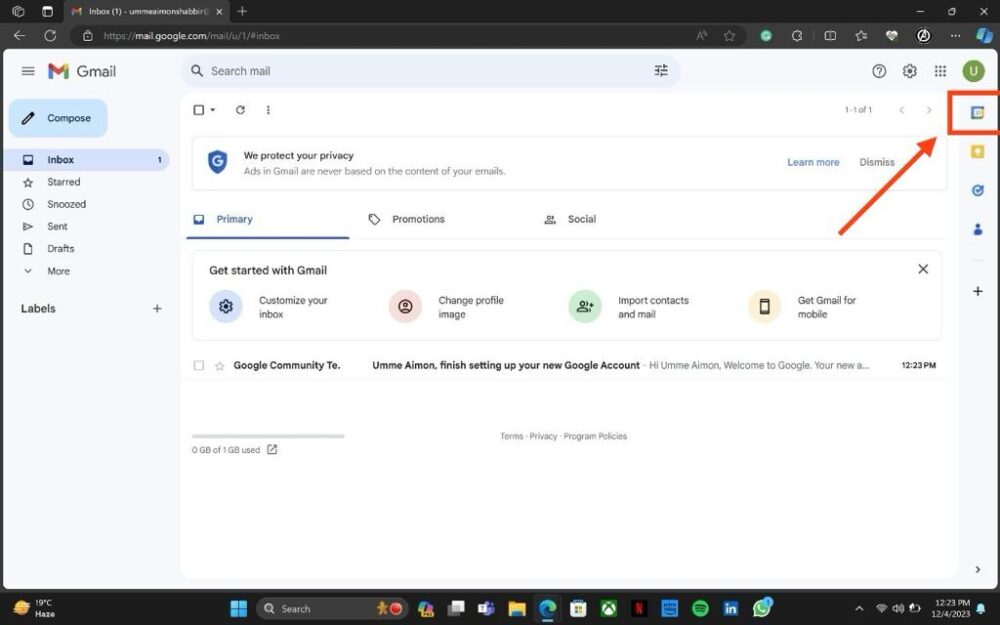Open Google Calendar side panel icon
Viewport: 1000px width, 625px height.
tap(977, 112)
